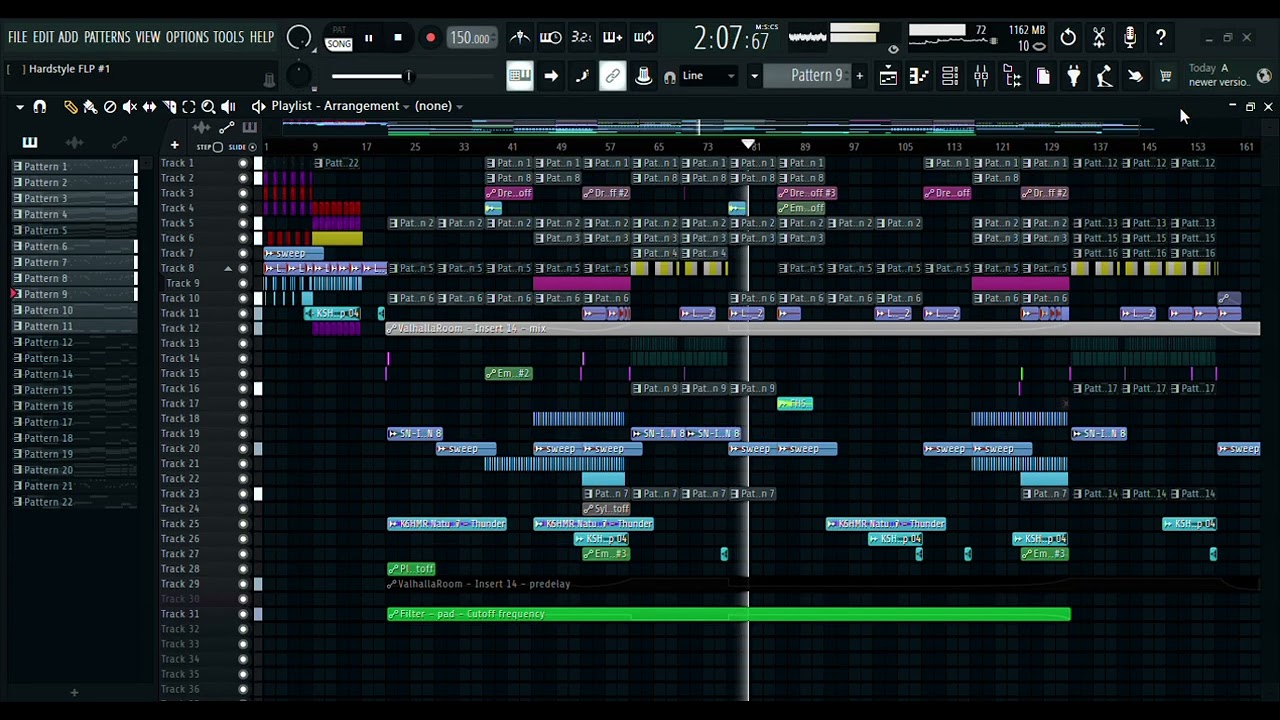The width and height of the screenshot is (1280, 720).
Task: Open the playlist options menu arrow
Action: (20, 106)
